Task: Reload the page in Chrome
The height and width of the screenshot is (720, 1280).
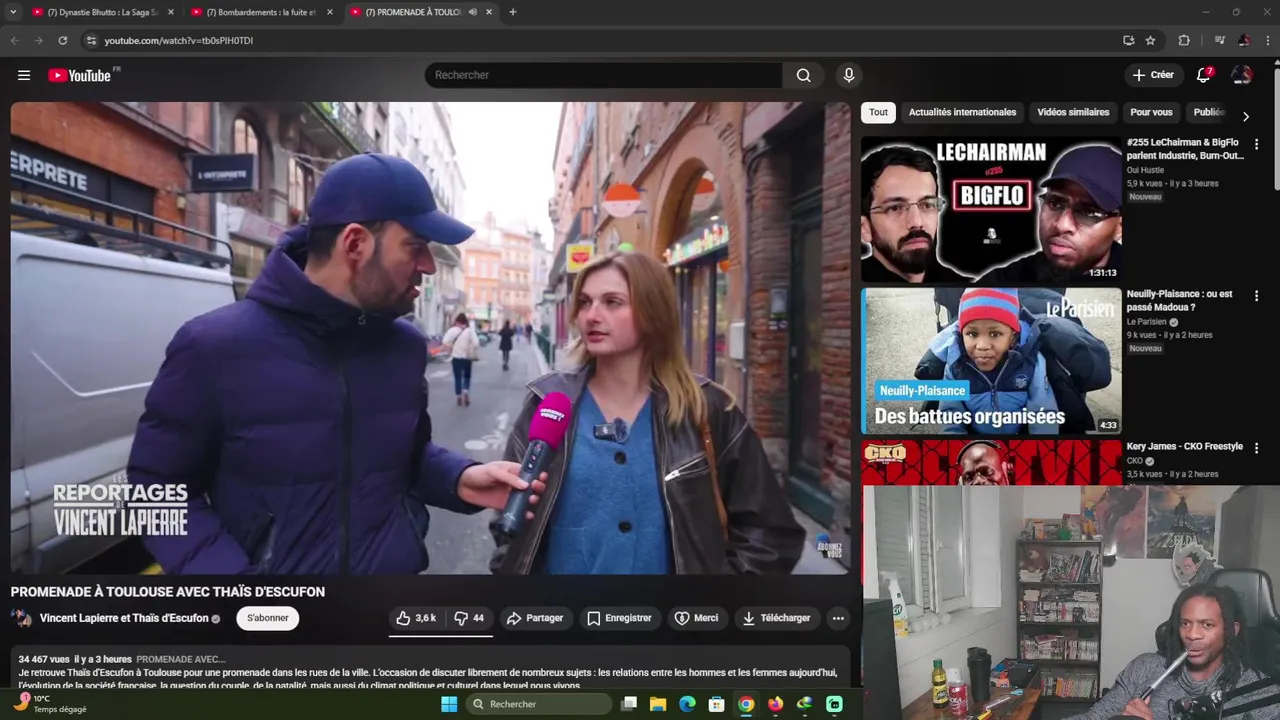Action: [62, 40]
